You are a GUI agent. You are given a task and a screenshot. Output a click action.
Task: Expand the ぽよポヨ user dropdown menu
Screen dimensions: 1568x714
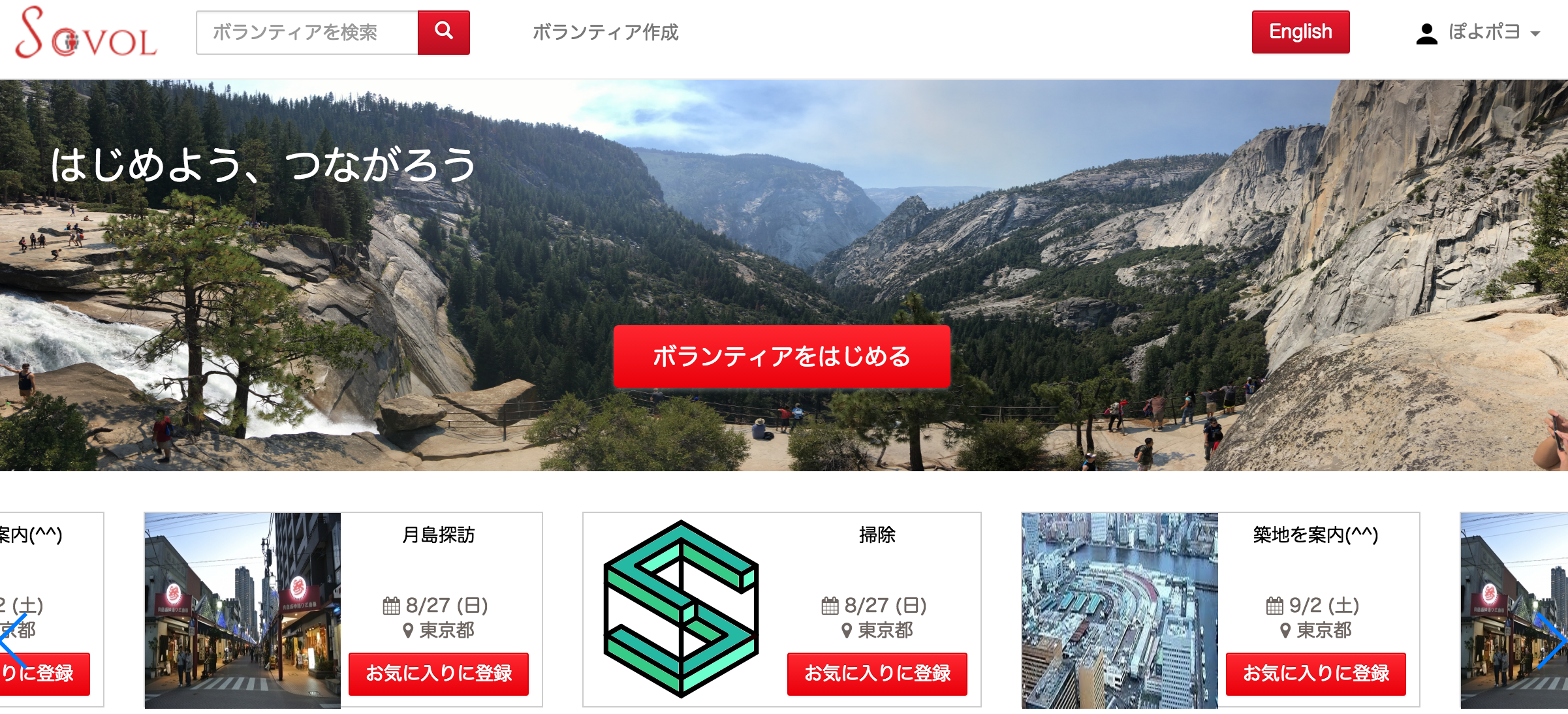[x=1478, y=33]
